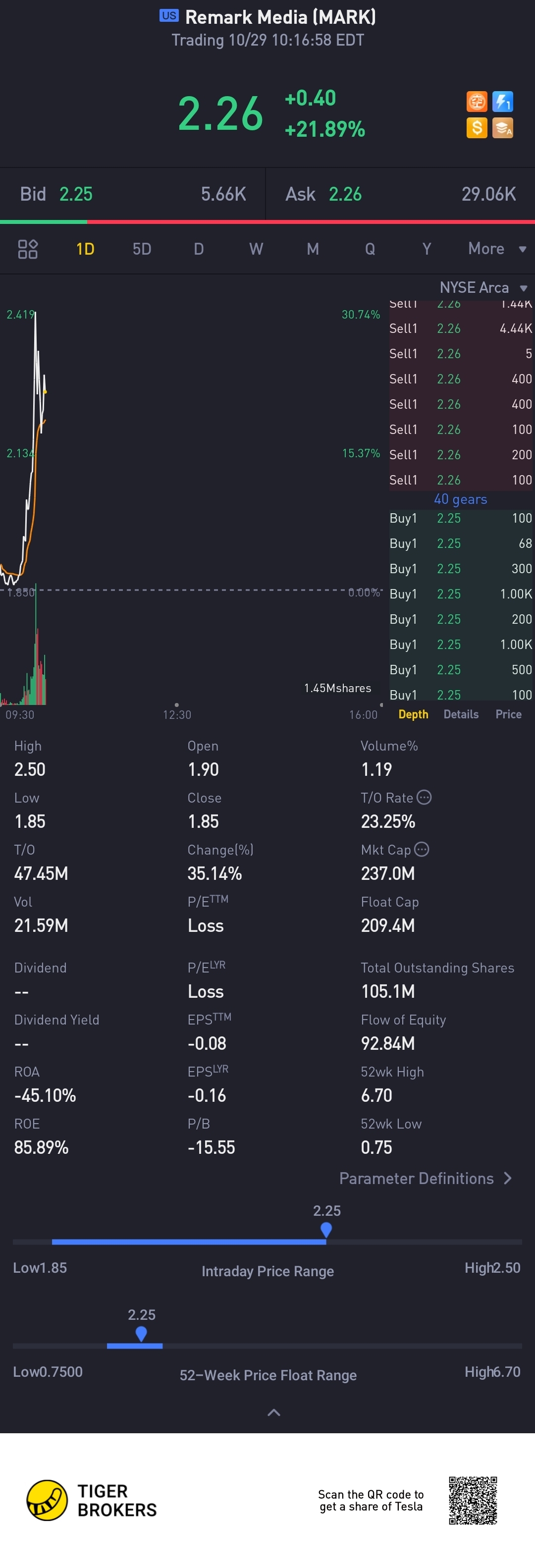535x1568 pixels.
Task: Switch to the D daily chart
Action: click(199, 249)
